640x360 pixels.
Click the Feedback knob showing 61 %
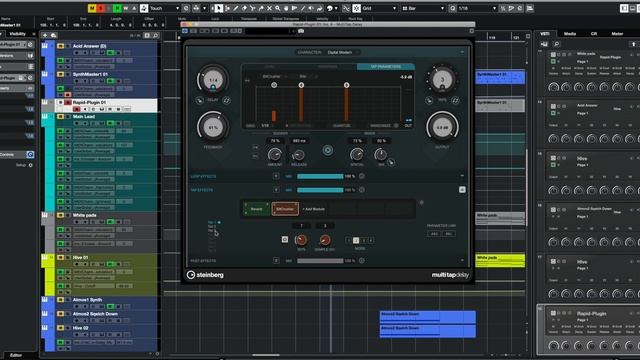click(x=213, y=127)
